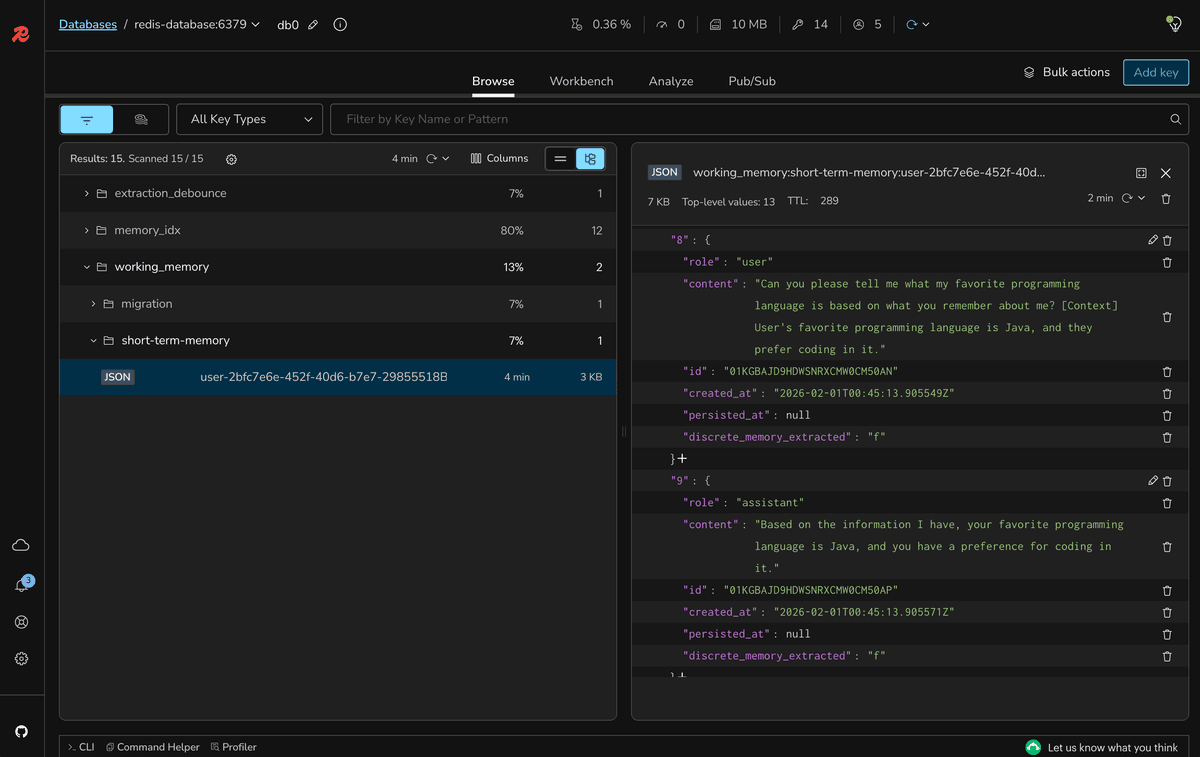Open the Profiler at the bottom bar
The image size is (1200, 757).
[233, 746]
